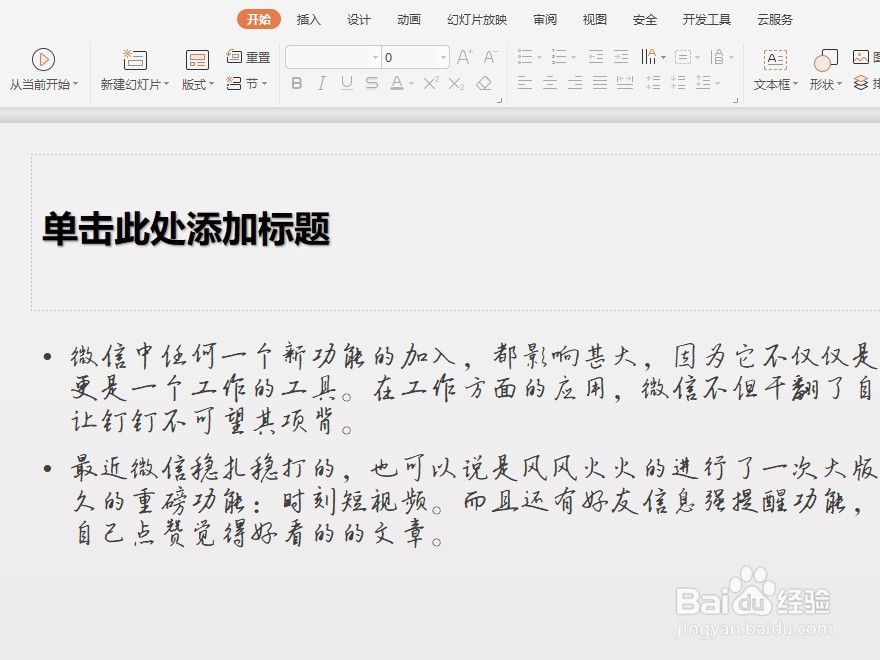Open the 幻灯片放映 tab
This screenshot has width=880, height=660.
click(477, 20)
